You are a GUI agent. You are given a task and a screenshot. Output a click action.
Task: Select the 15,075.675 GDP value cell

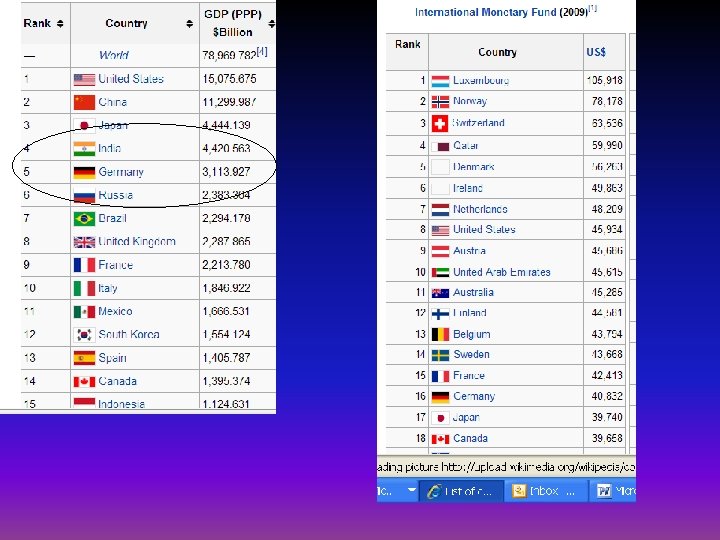tap(237, 79)
